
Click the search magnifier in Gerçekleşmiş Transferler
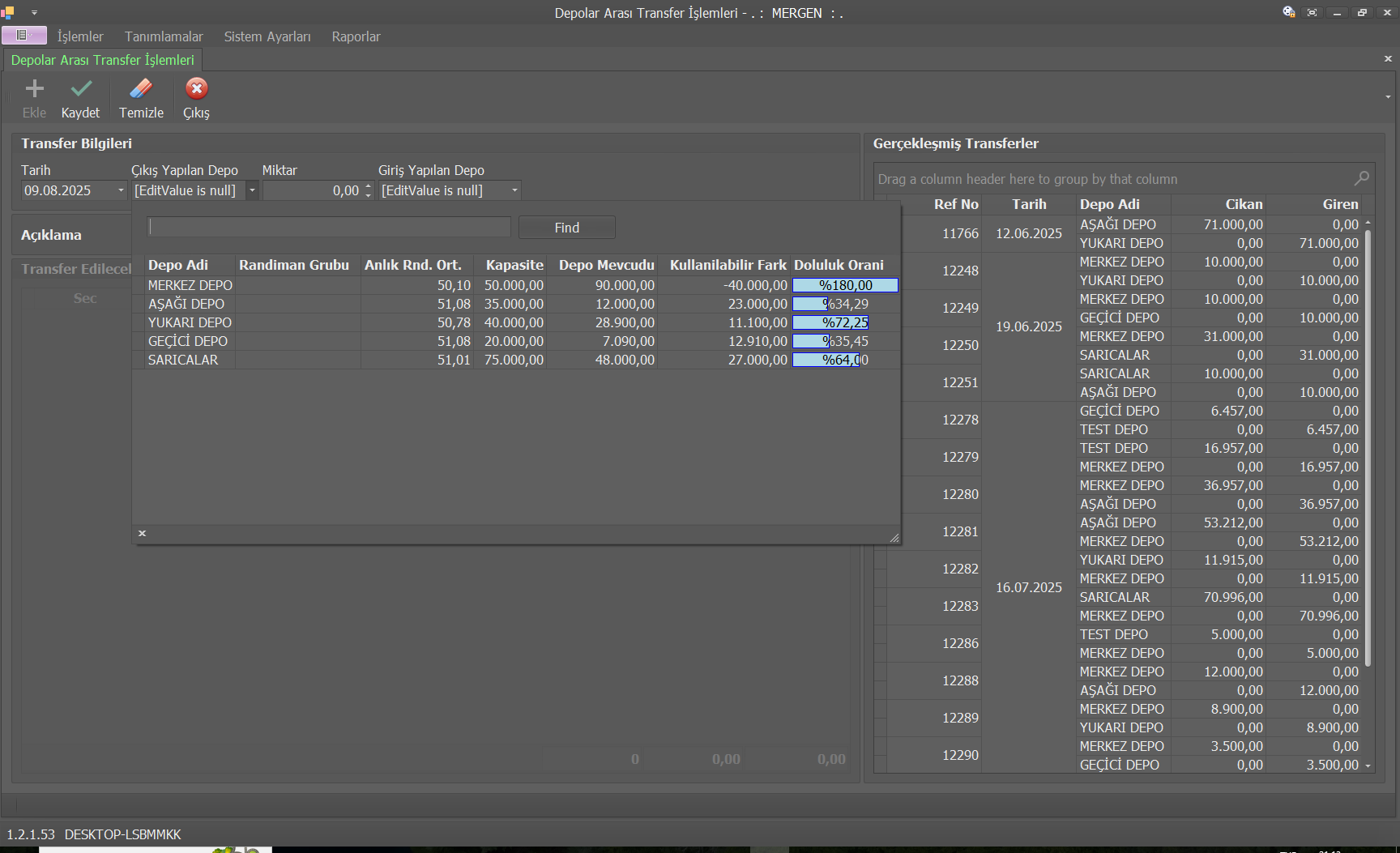coord(1362,178)
